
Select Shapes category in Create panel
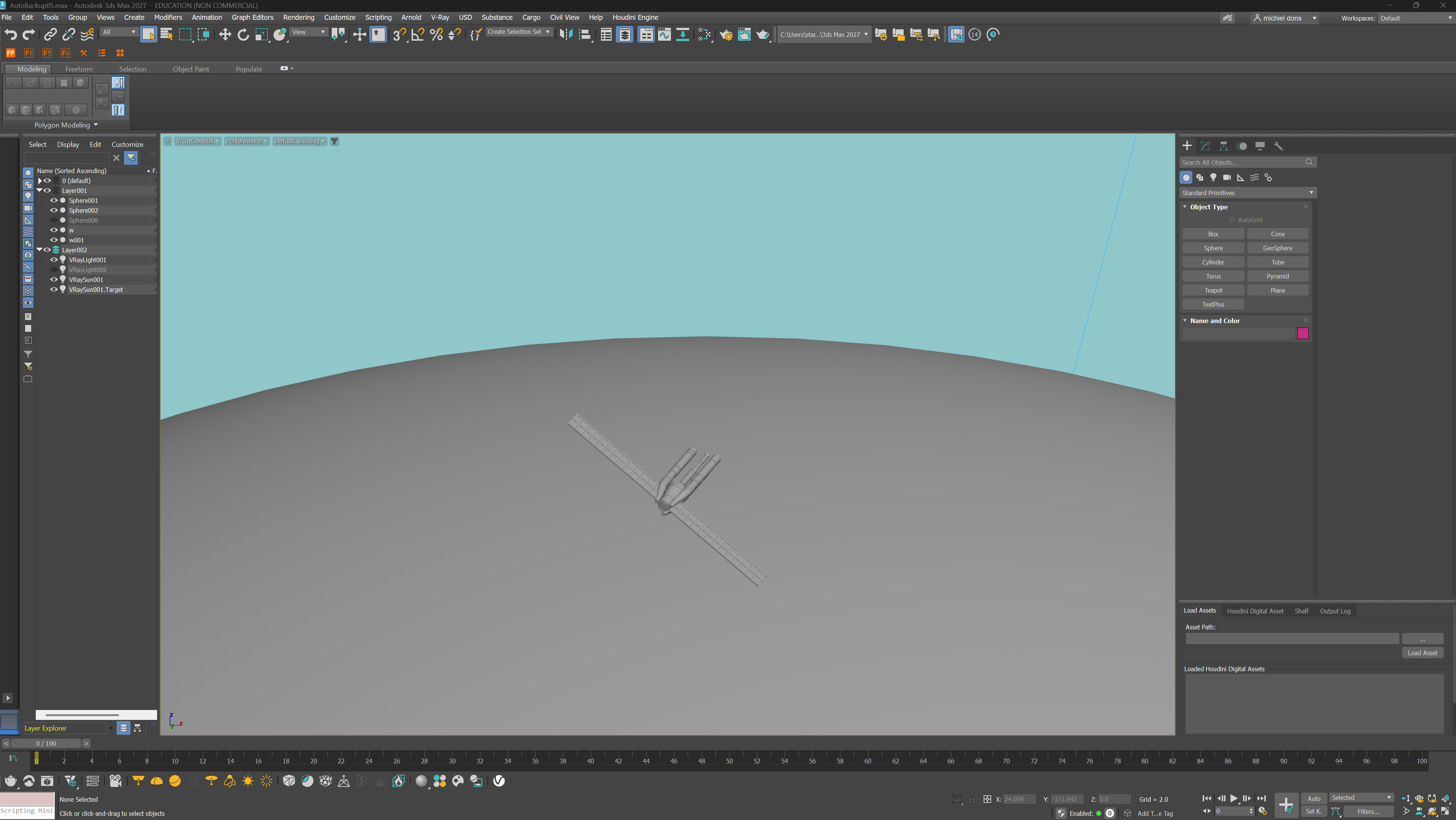pos(1199,178)
